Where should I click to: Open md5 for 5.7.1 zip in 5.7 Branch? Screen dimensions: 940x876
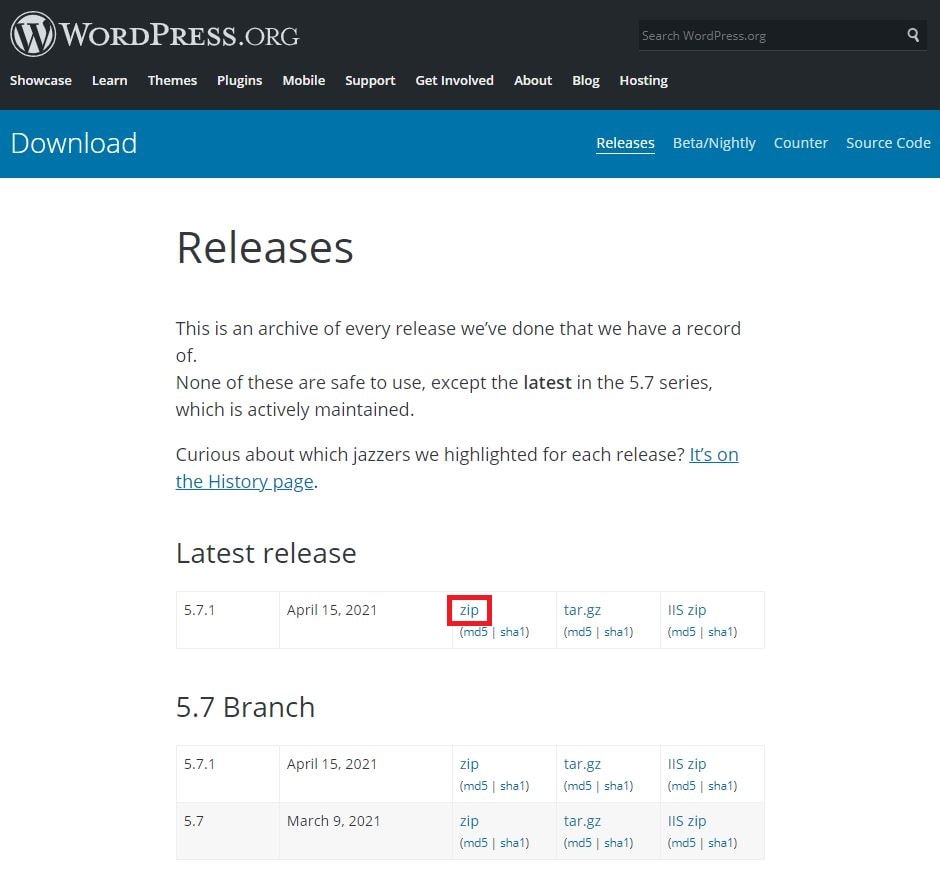point(475,786)
